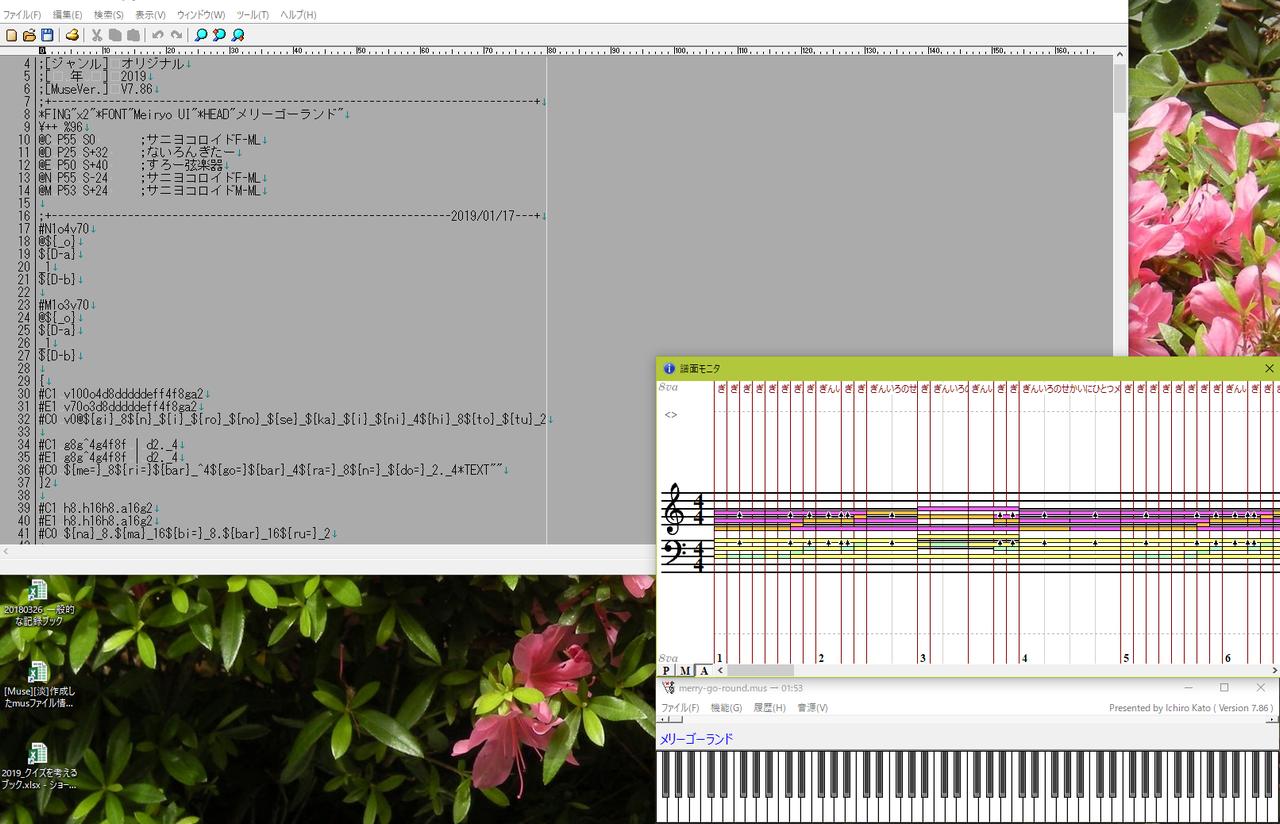Toggle the M mode button in score monitor
This screenshot has width=1280, height=824.
(x=685, y=671)
